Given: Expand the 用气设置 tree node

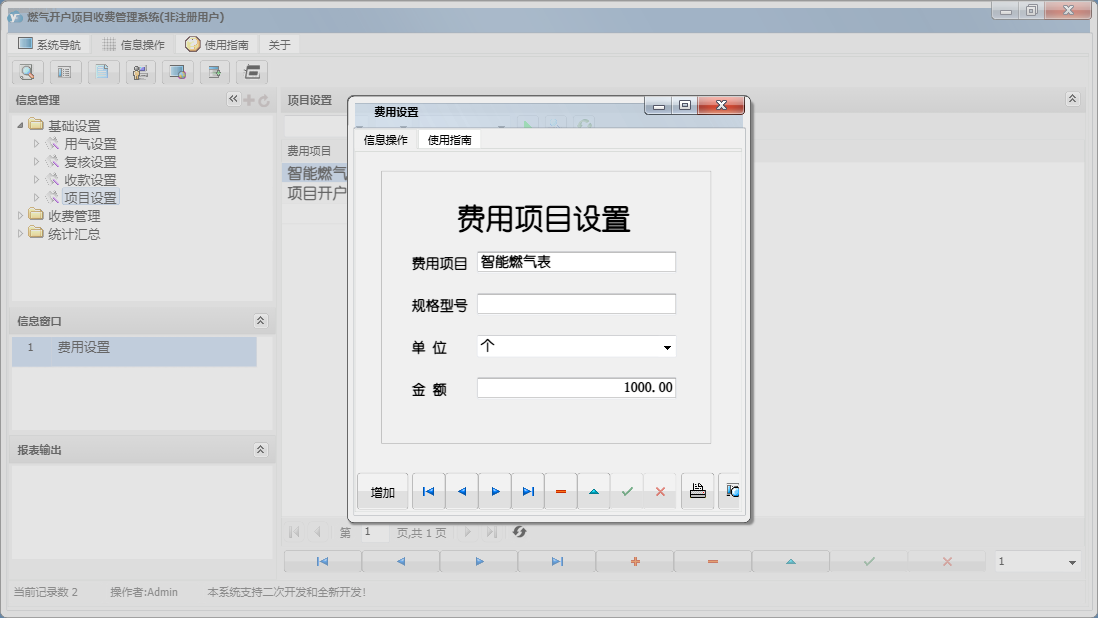Looking at the screenshot, I should (x=36, y=143).
